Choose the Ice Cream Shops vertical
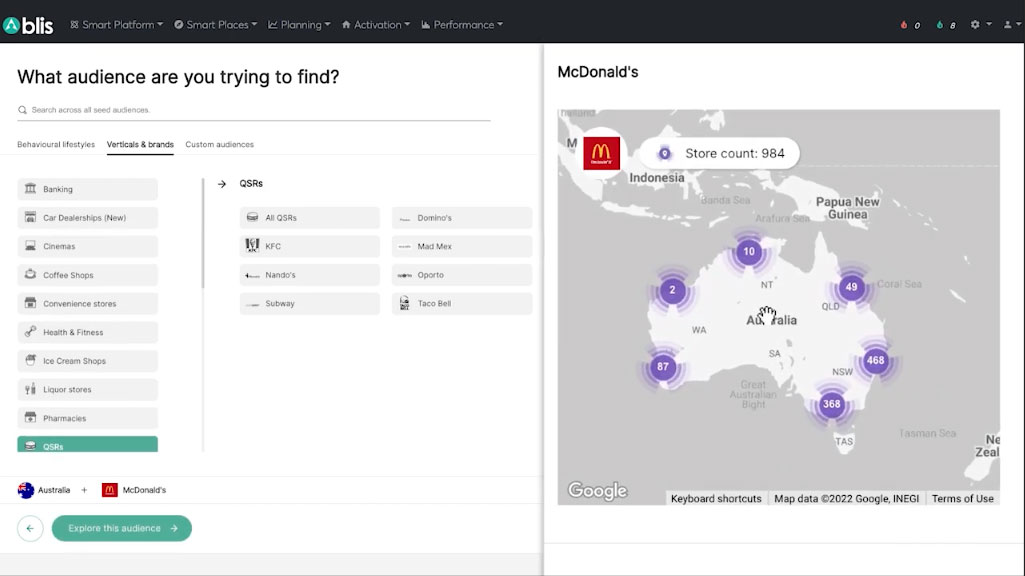The image size is (1025, 576). [x=88, y=361]
